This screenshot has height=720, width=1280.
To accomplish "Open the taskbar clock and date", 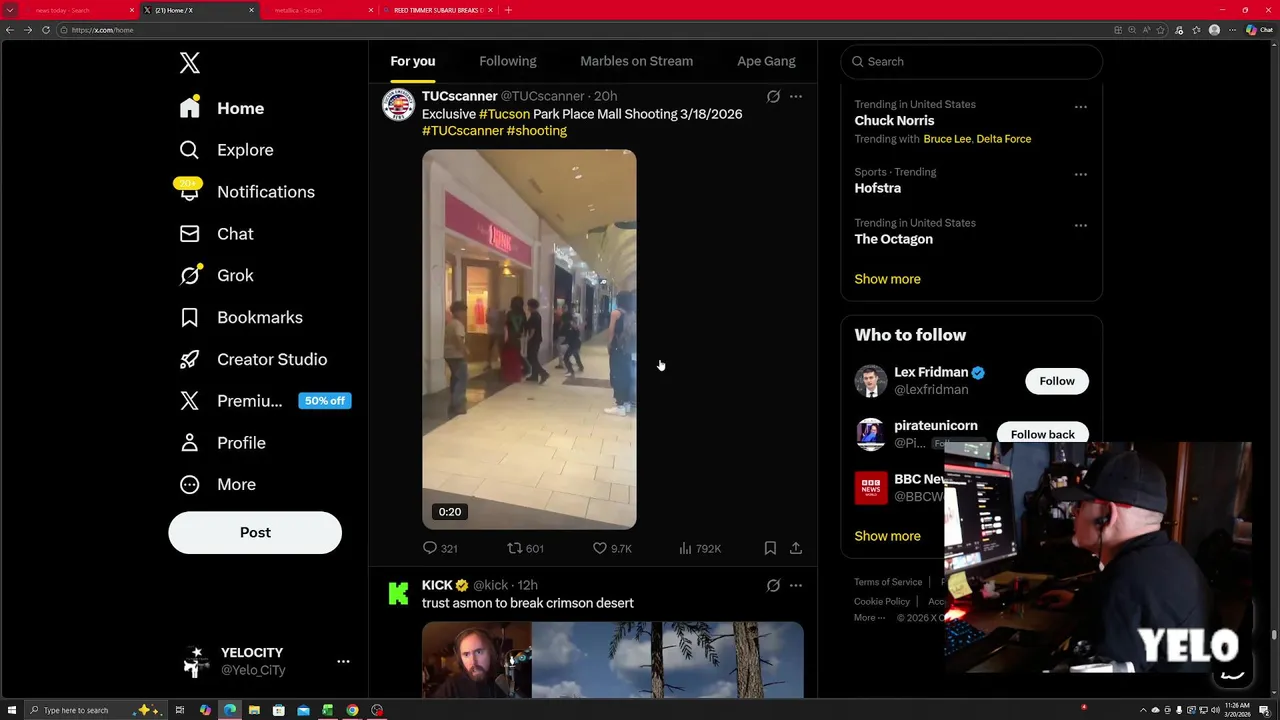I will tap(1238, 710).
